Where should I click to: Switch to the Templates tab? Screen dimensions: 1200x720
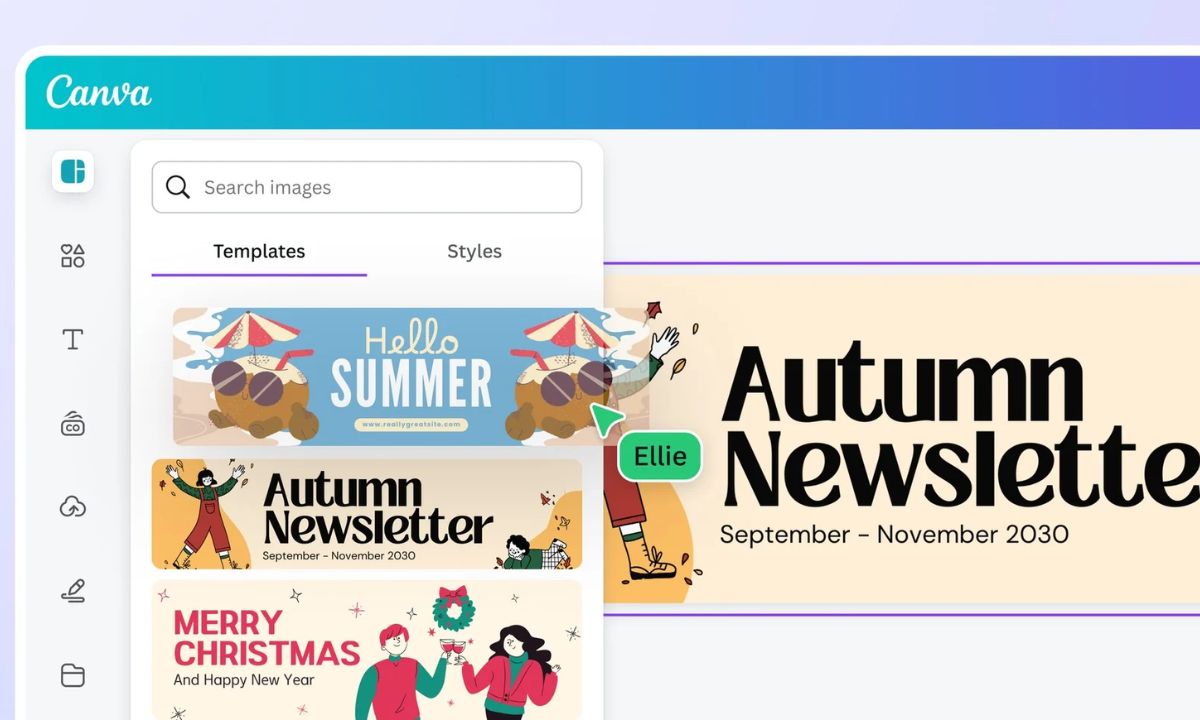point(259,252)
